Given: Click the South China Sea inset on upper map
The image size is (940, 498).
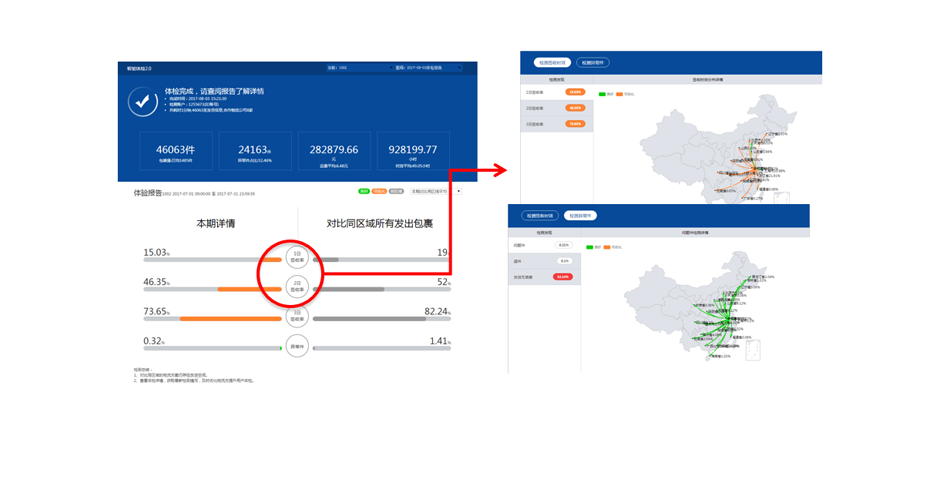Looking at the screenshot, I should (783, 199).
